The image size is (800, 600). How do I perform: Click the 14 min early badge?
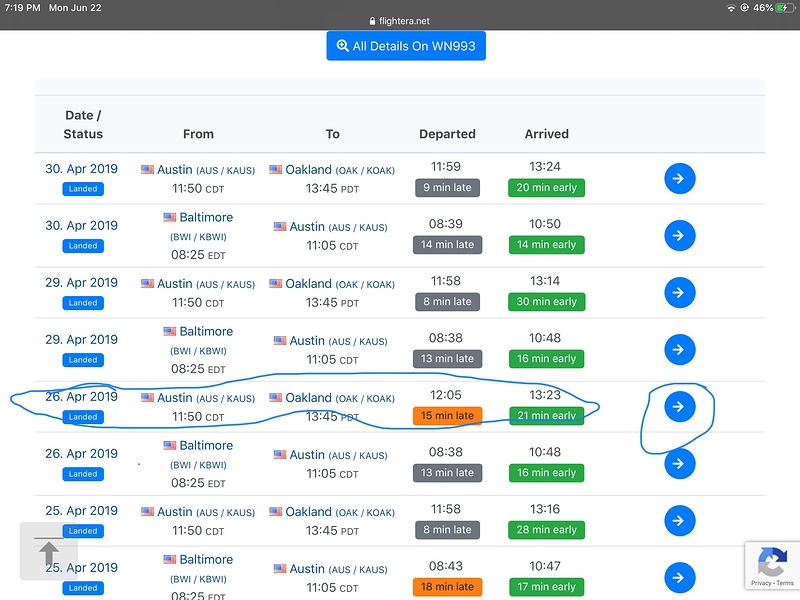546,245
